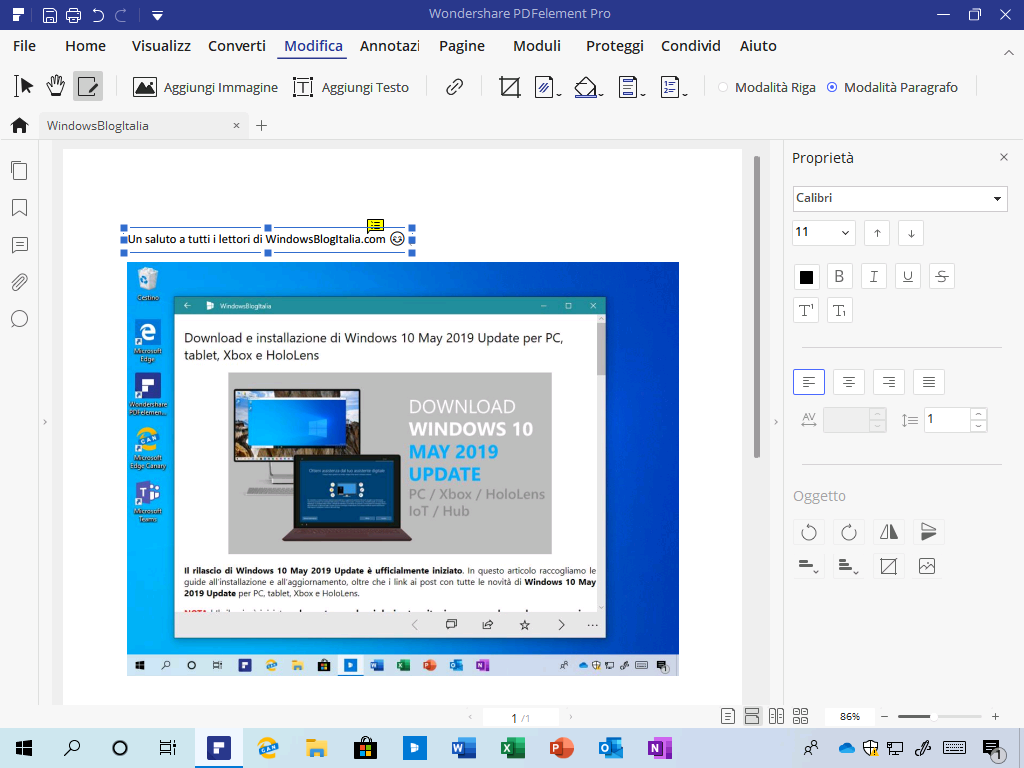Select the arrow selection tool
The image size is (1024, 768).
point(24,86)
